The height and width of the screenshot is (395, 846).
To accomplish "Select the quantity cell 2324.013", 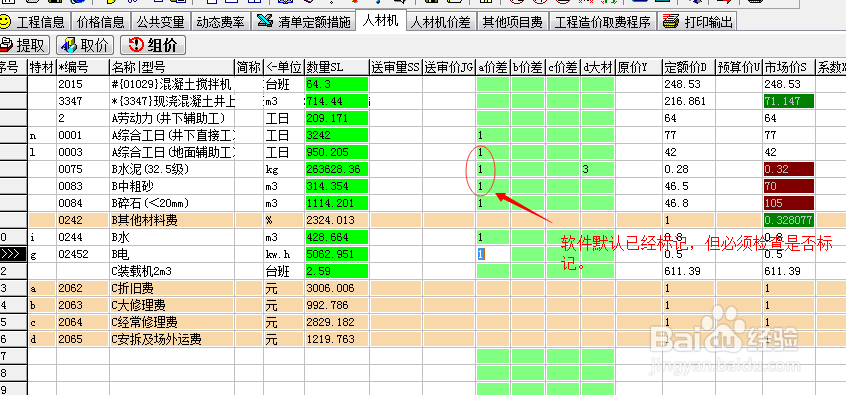I will 337,220.
